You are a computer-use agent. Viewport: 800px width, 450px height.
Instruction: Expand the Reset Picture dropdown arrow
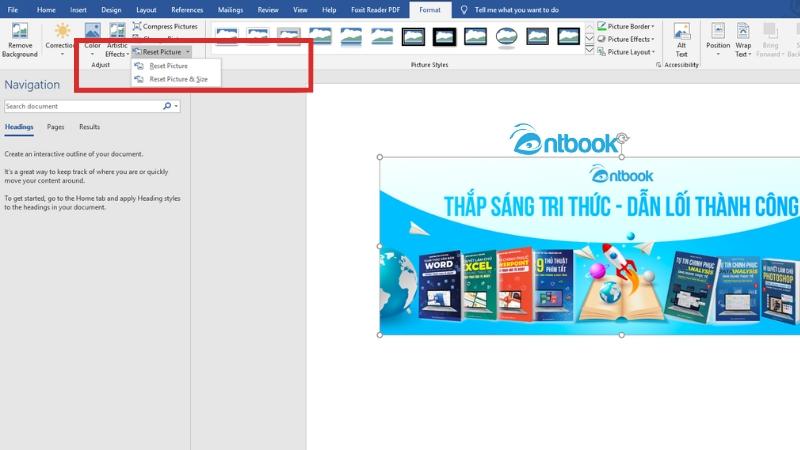[188, 52]
